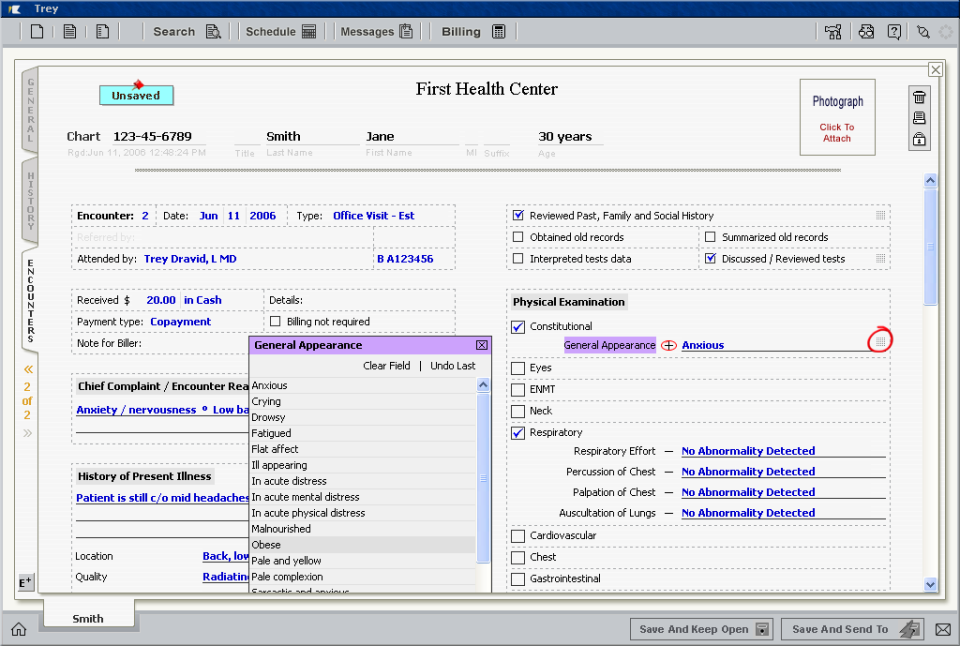Select Drowsy in General Appearance list
The width and height of the screenshot is (960, 646).
(363, 418)
